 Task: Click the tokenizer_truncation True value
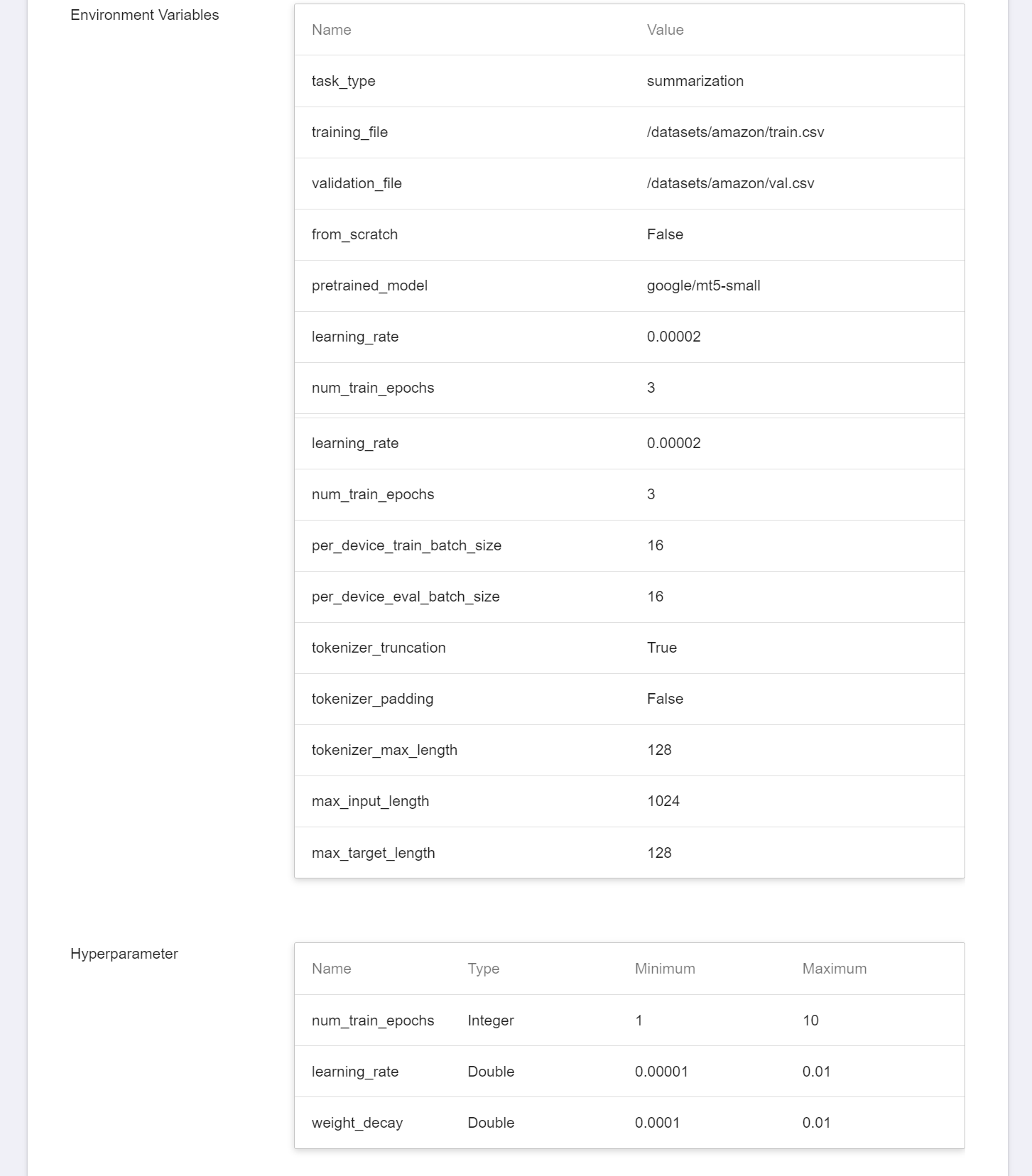pyautogui.click(x=661, y=648)
